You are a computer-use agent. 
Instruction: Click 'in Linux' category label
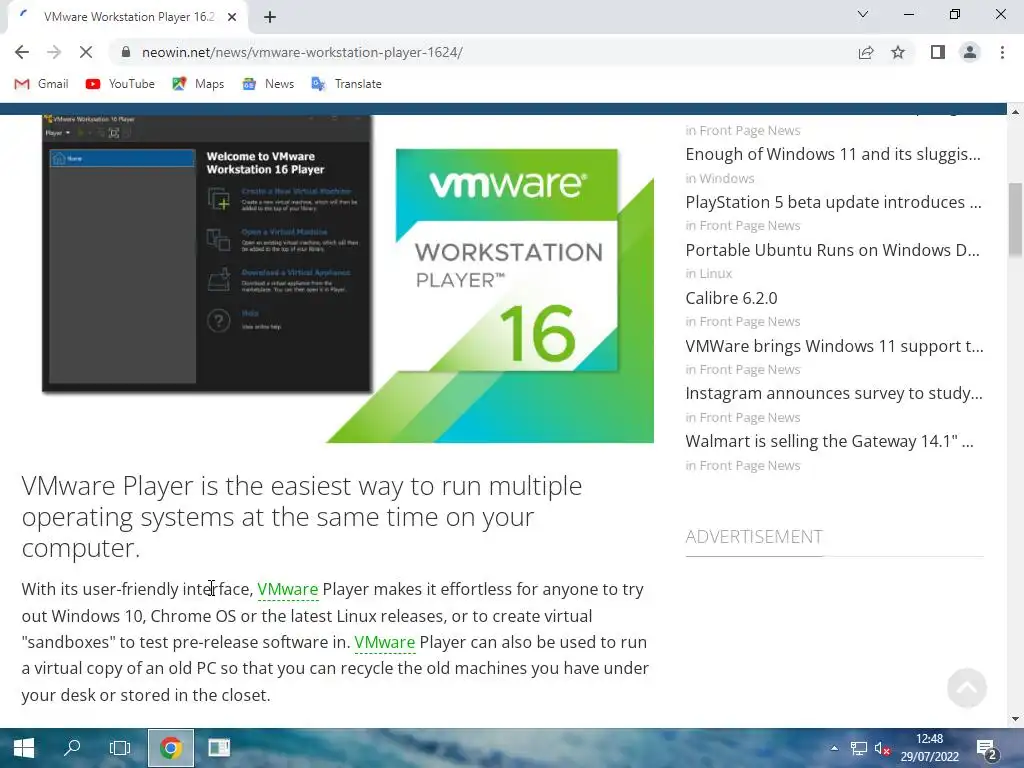coord(709,274)
